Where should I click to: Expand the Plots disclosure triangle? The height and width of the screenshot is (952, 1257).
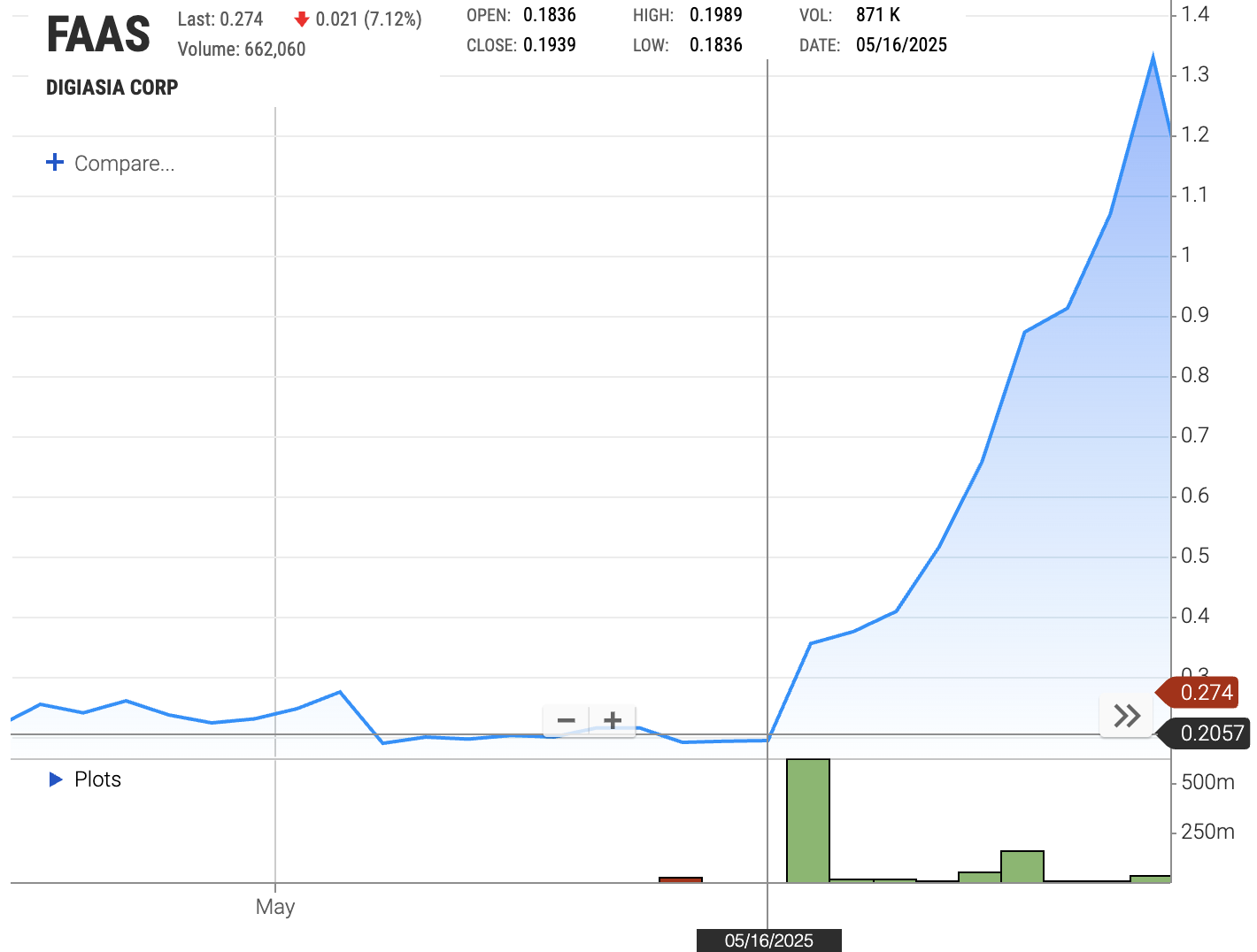56,779
